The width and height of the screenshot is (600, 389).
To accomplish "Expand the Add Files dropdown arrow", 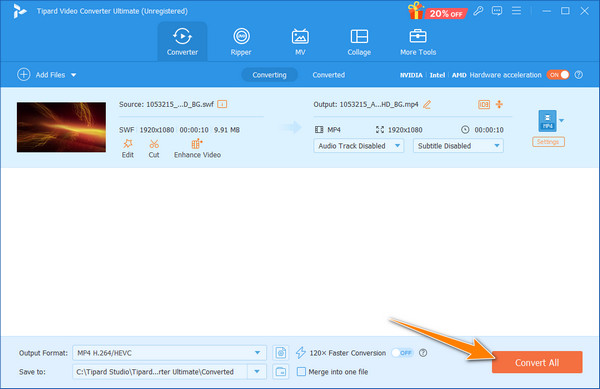I will click(73, 75).
